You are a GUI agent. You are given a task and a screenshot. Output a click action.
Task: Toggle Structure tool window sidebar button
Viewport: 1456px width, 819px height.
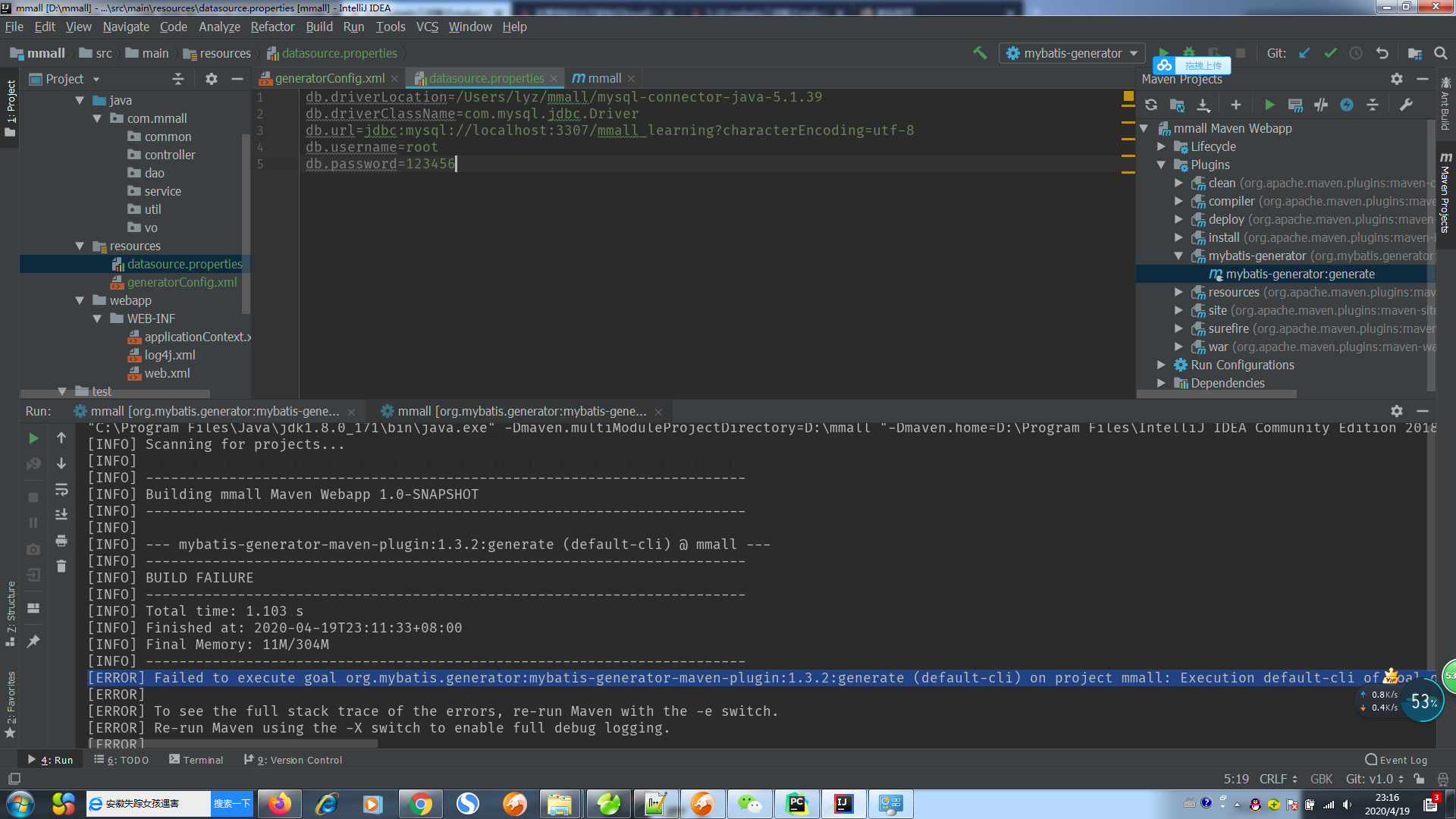[x=10, y=613]
